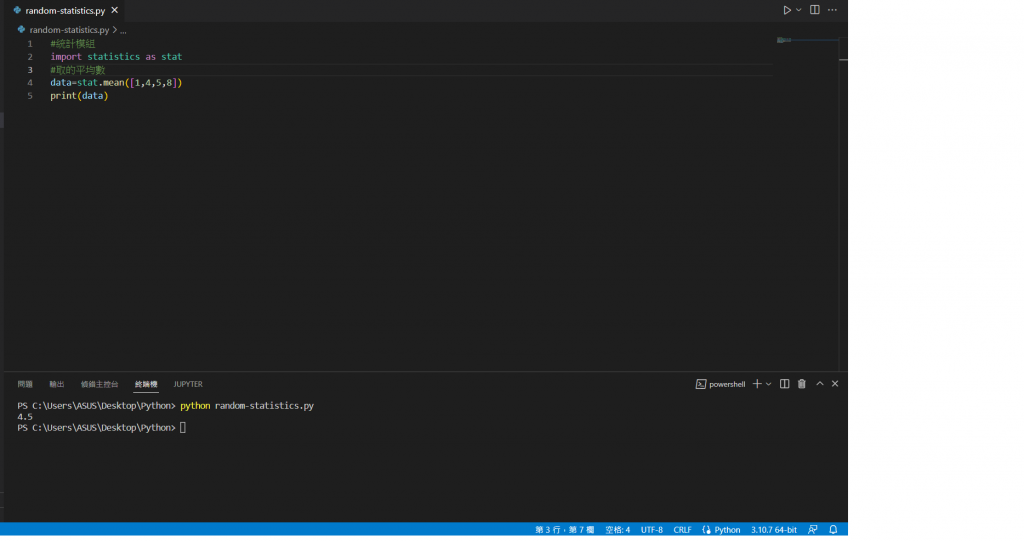Screen dimensions: 1024x541
Task: Switch to the 終端機 panel tab
Action: pyautogui.click(x=146, y=384)
